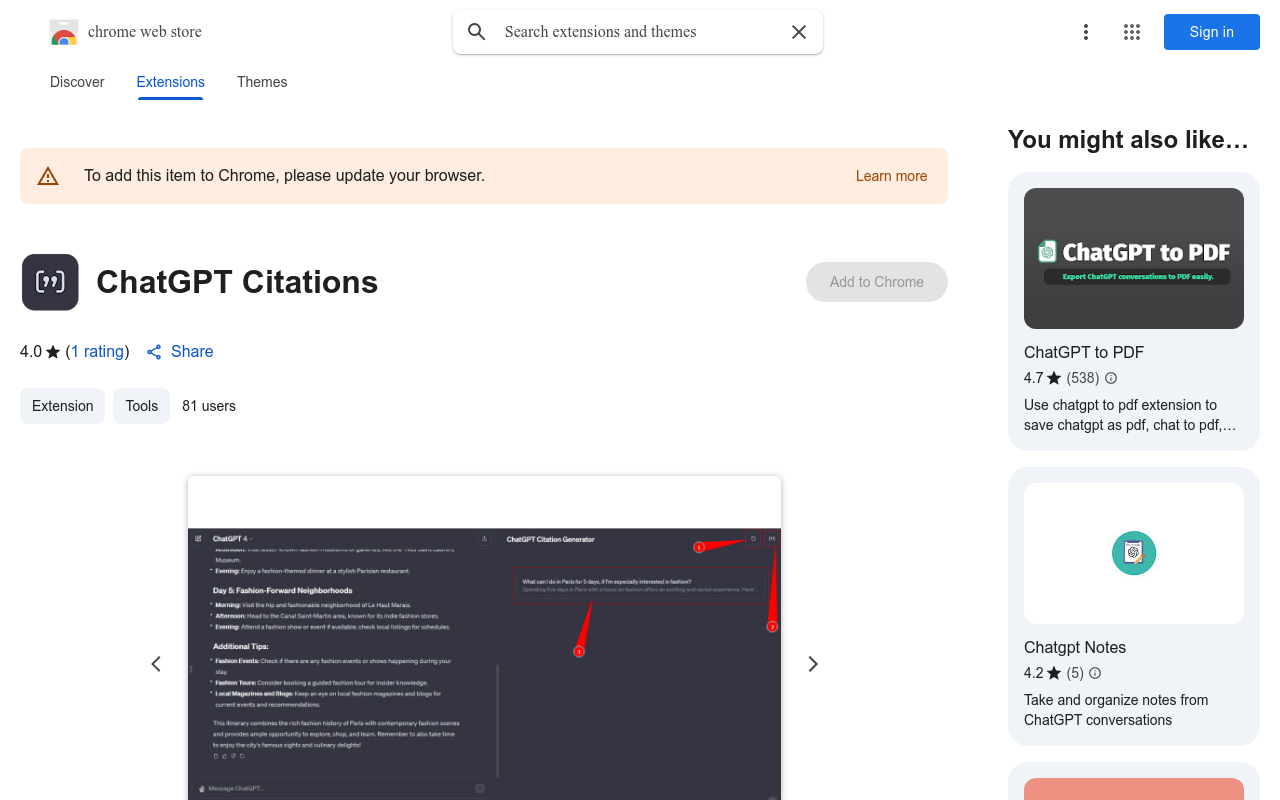The width and height of the screenshot is (1280, 800).
Task: Open the extension screenshot preview
Action: (484, 638)
